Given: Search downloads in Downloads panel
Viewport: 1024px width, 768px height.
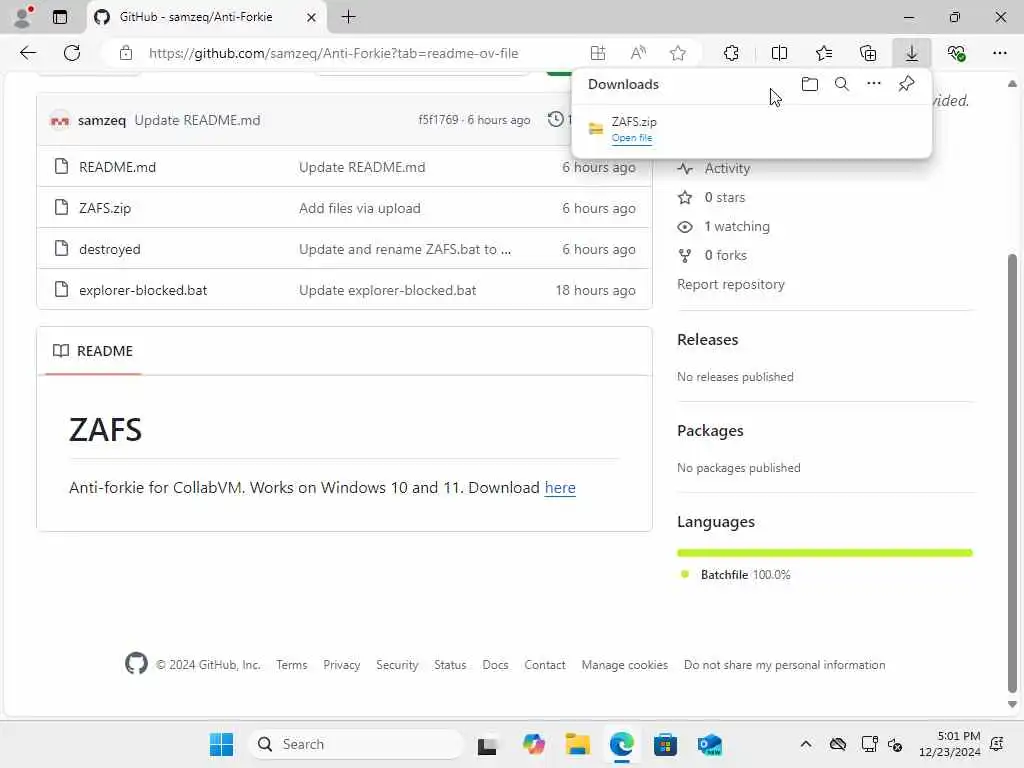Looking at the screenshot, I should point(842,84).
